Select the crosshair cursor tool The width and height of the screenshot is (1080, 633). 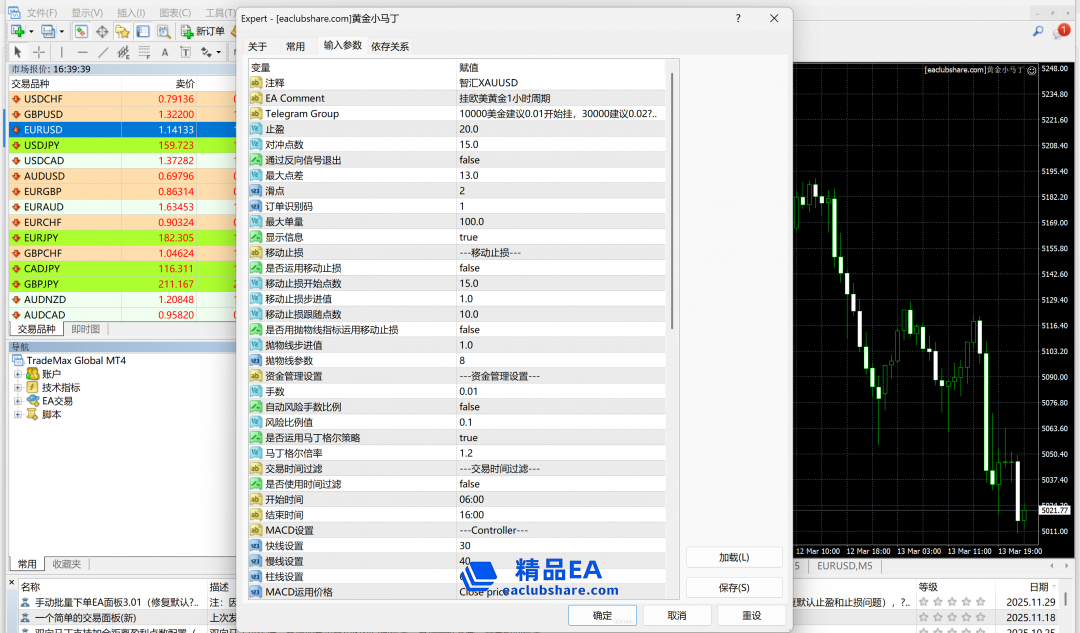39,52
